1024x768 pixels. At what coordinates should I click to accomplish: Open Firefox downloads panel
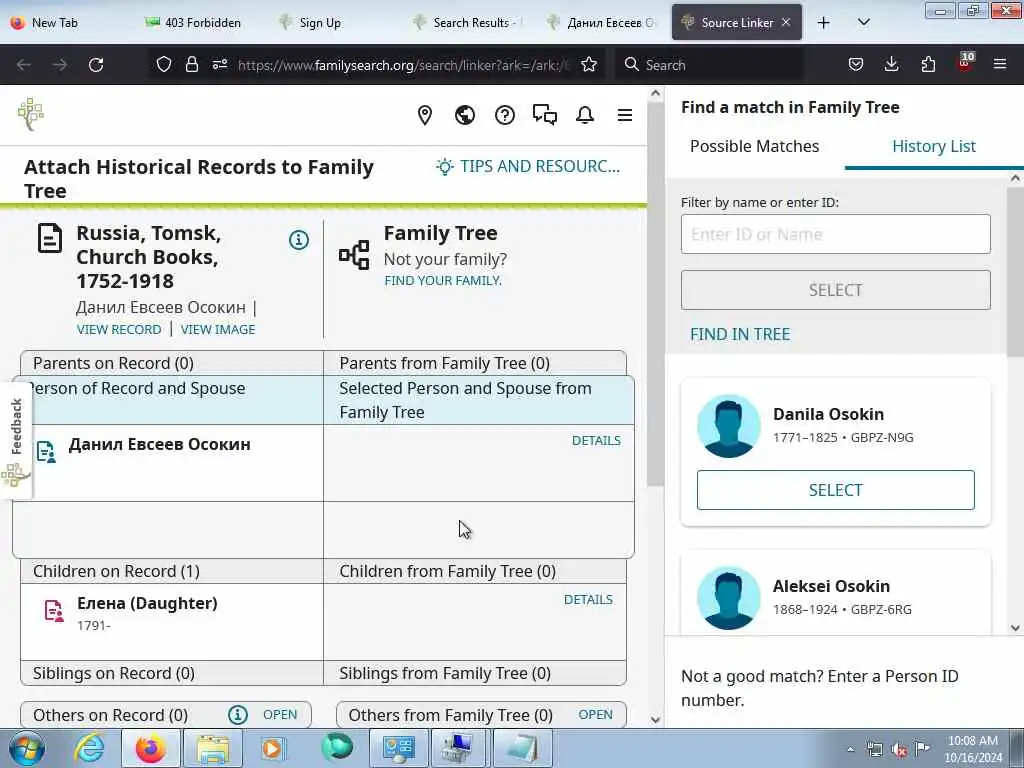[x=891, y=65]
